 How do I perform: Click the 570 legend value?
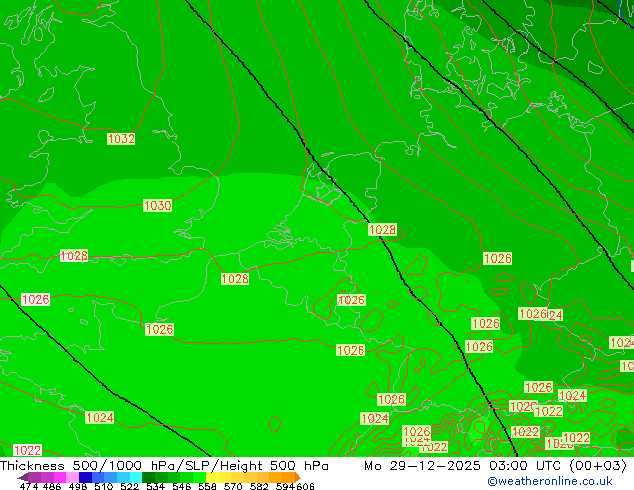[x=233, y=486]
